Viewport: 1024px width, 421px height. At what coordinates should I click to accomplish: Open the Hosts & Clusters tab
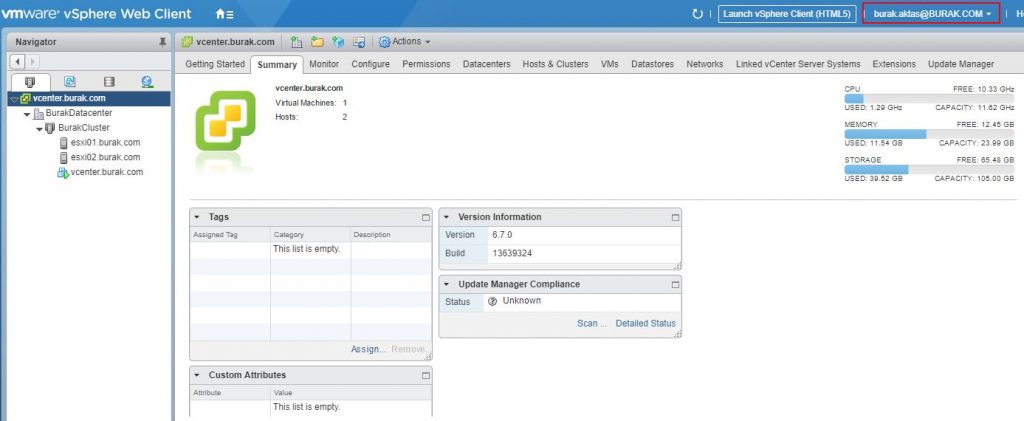point(555,64)
